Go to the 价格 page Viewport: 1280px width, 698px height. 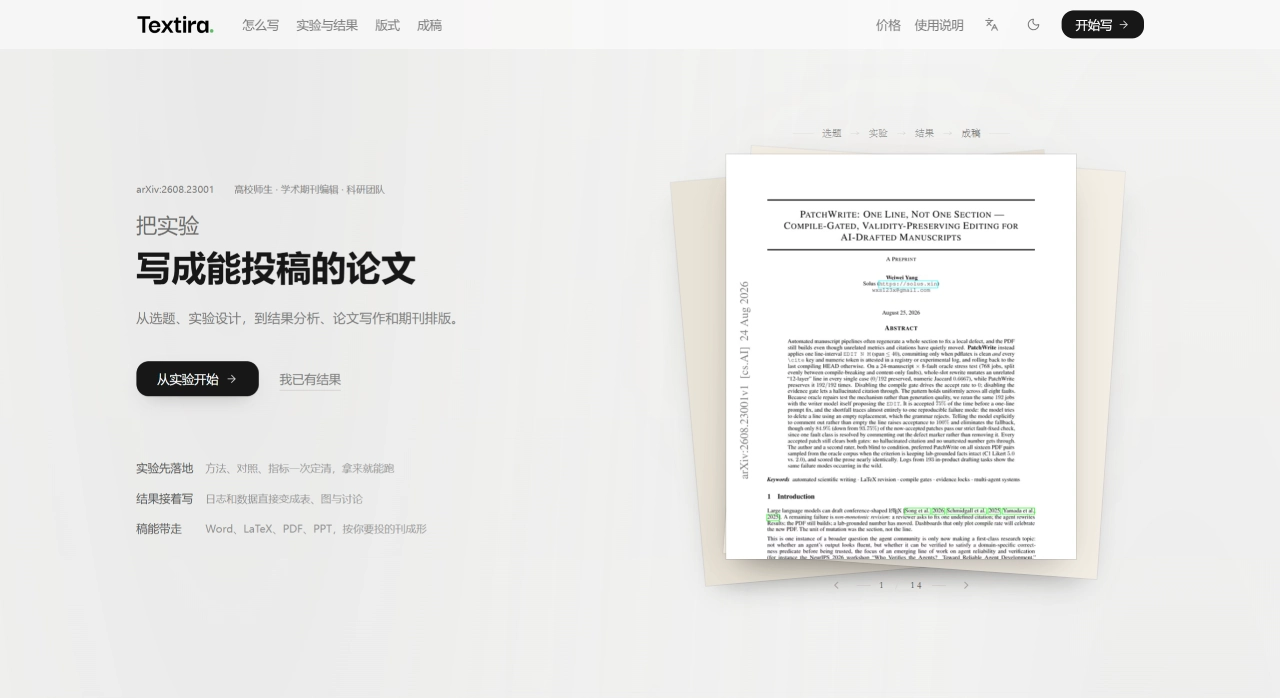pyautogui.click(x=888, y=25)
